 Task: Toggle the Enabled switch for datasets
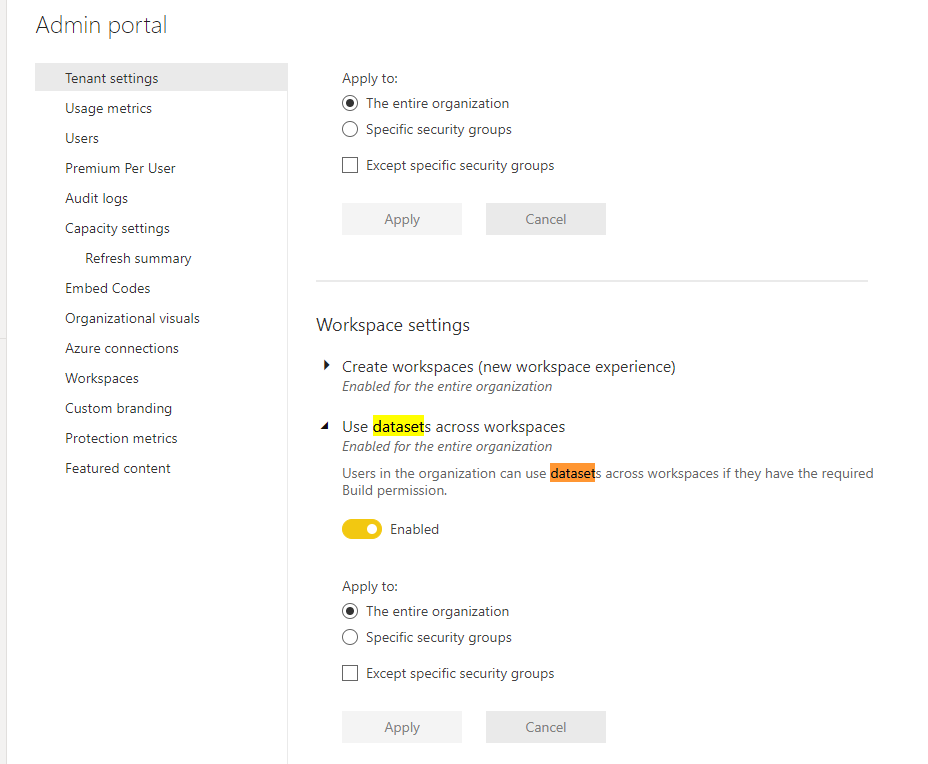point(362,529)
